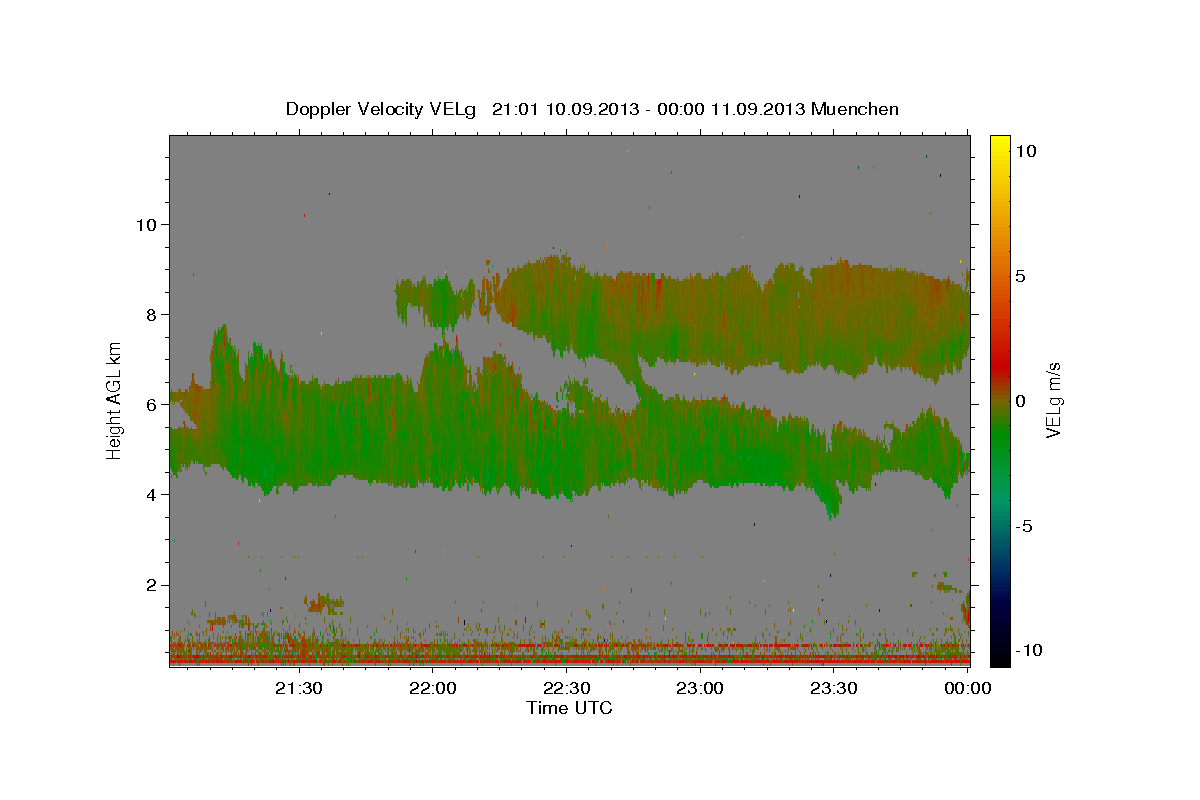Click the yellow top of the colorbar

(x=999, y=145)
